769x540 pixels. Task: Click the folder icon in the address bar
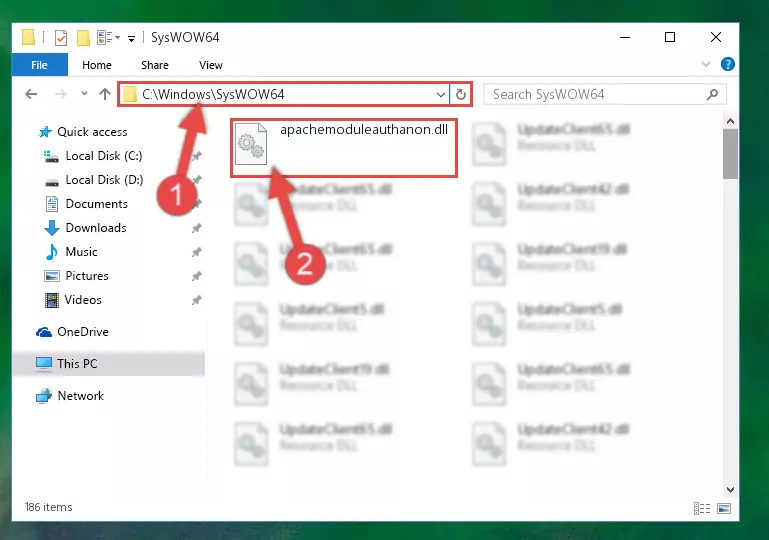tap(130, 94)
